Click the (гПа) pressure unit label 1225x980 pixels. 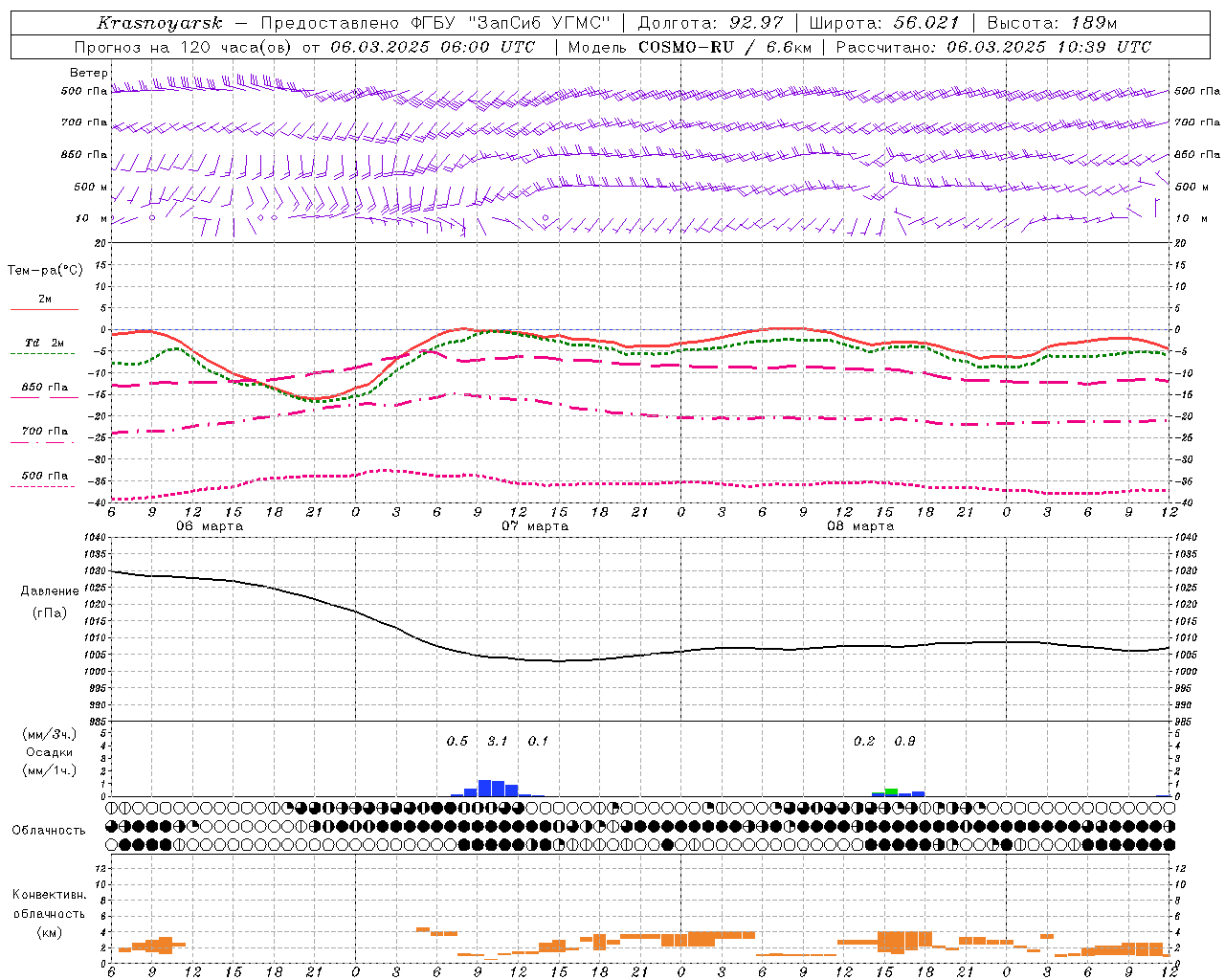pos(50,613)
